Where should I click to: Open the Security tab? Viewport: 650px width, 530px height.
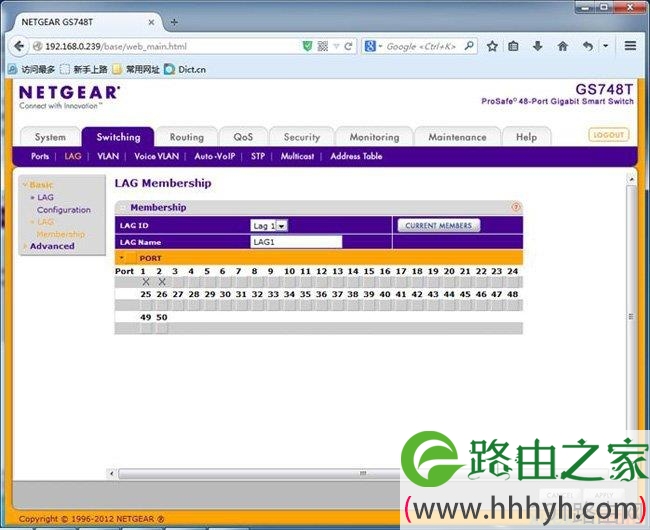point(301,137)
